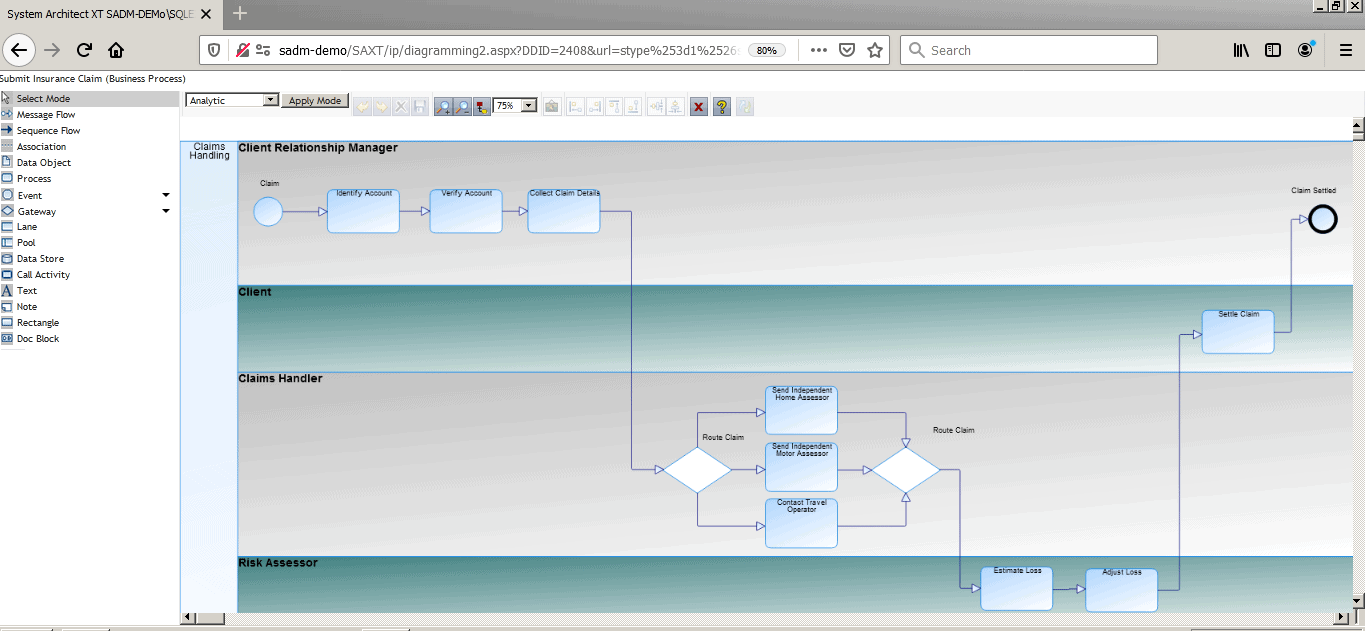Image resolution: width=1365 pixels, height=631 pixels.
Task: Click the Apply Mode button
Action: coord(315,101)
